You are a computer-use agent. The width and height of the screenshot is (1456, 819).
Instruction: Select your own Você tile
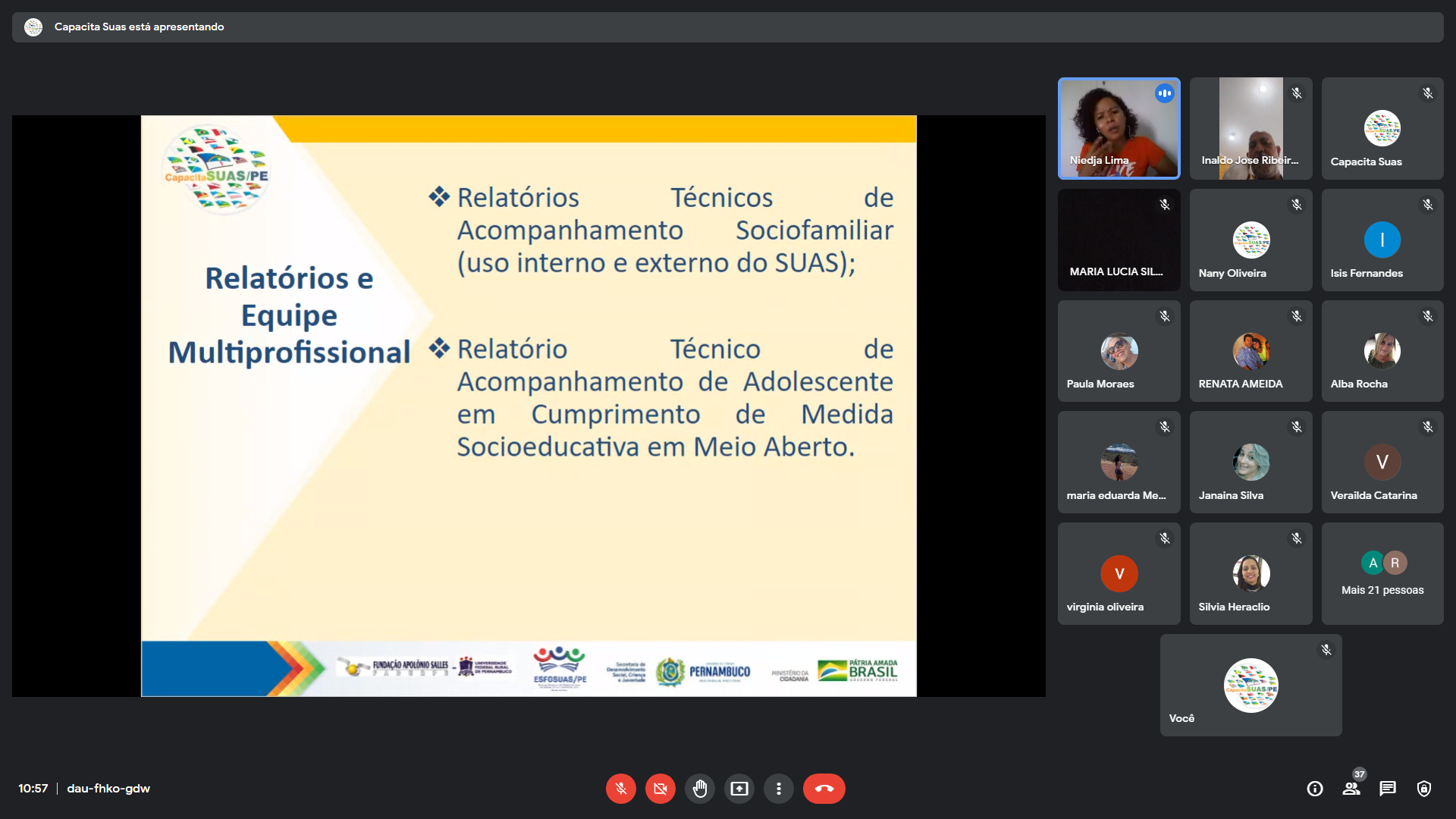point(1250,686)
